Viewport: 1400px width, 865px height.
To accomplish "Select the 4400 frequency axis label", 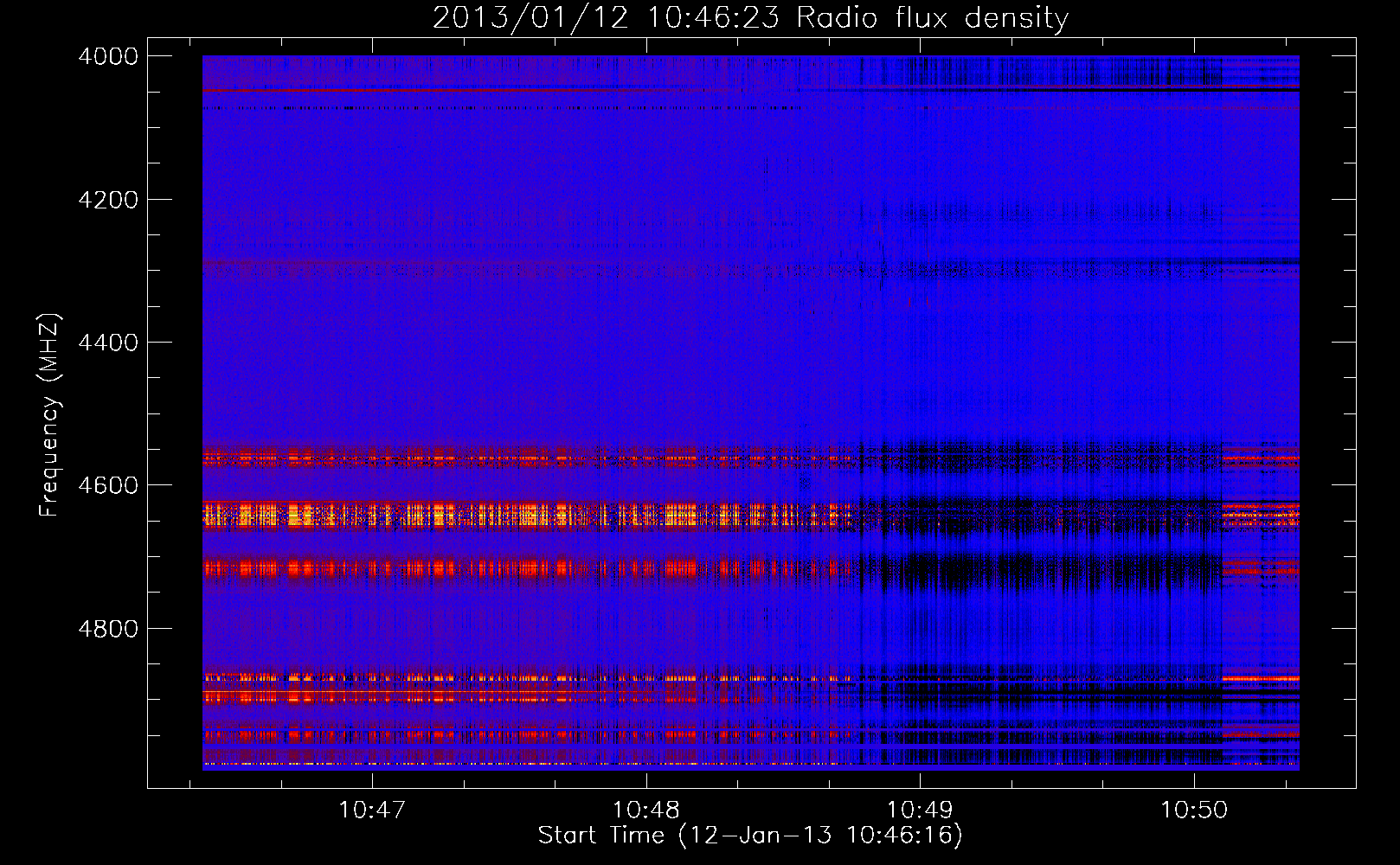I will click(x=108, y=343).
